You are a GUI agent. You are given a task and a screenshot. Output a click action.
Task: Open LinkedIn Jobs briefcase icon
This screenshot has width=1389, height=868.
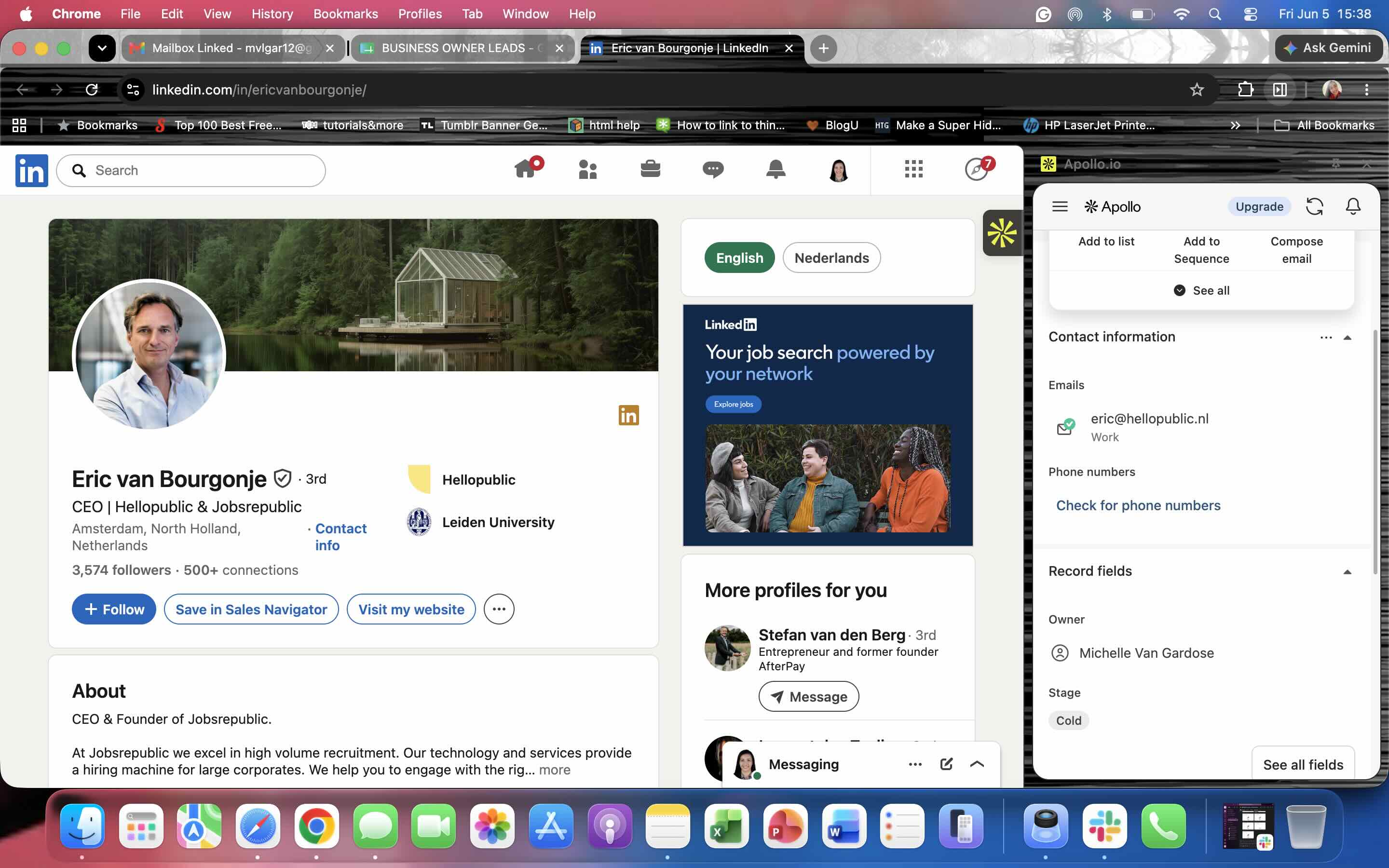pyautogui.click(x=650, y=169)
